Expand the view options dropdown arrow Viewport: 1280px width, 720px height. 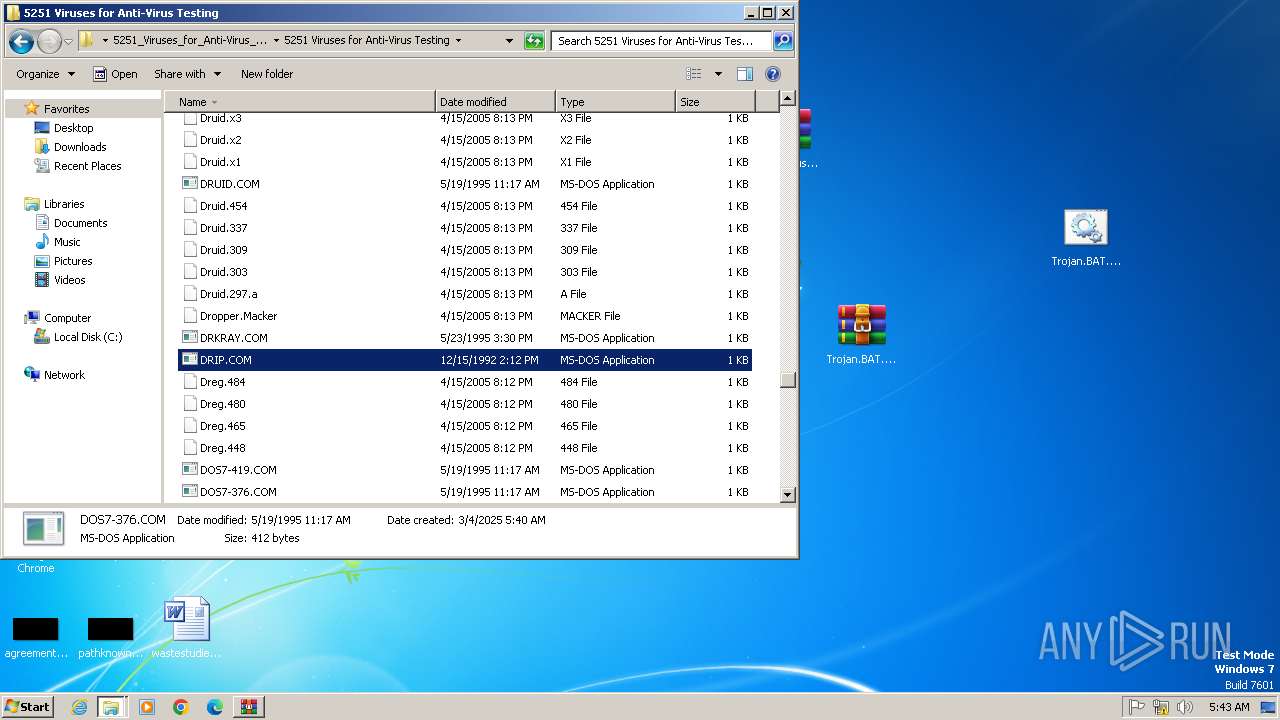click(718, 74)
